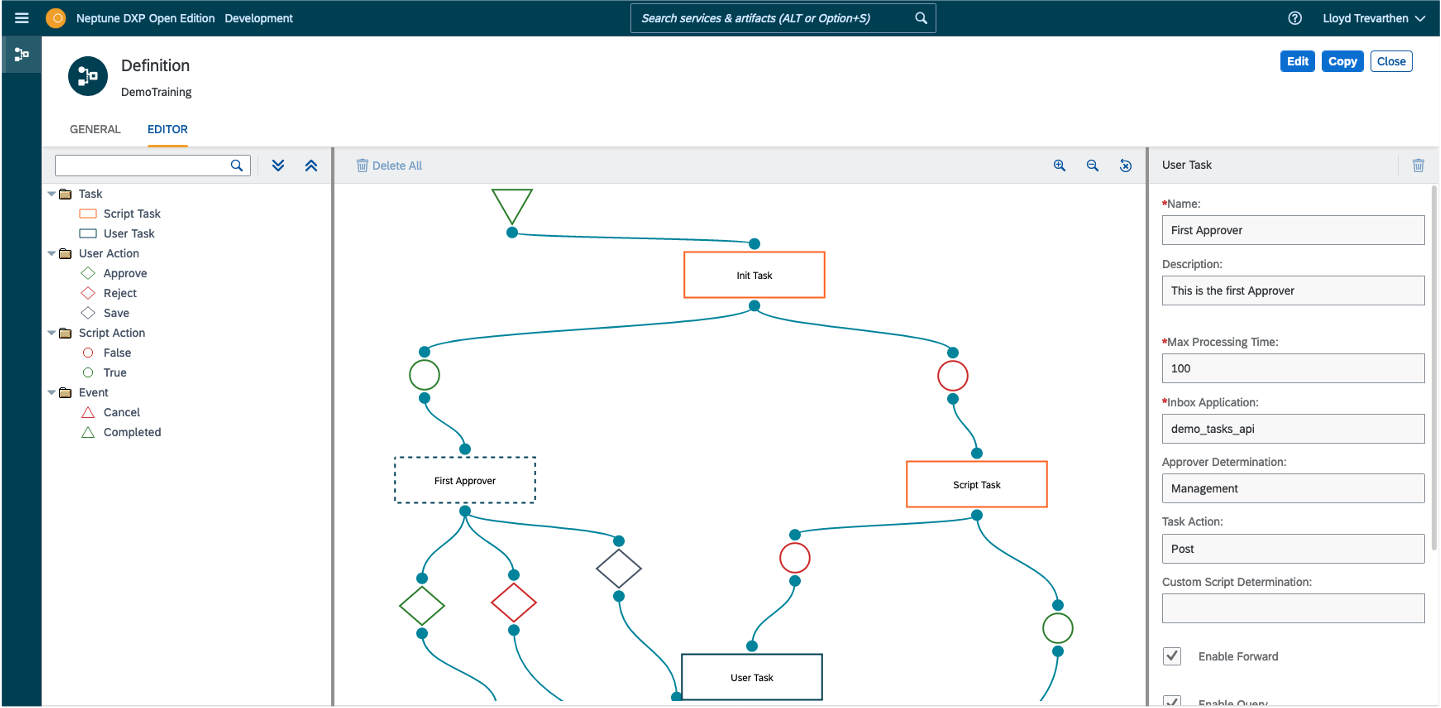Click the trash icon in User Task panel

coord(1417,165)
